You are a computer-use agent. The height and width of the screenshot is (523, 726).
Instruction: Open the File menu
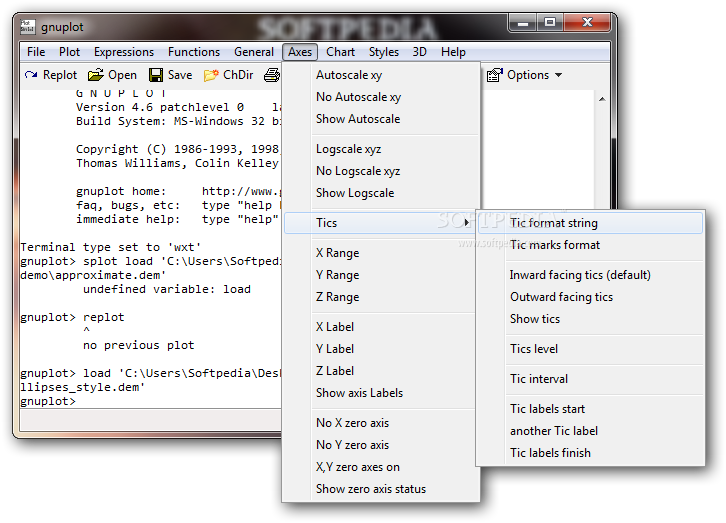(36, 52)
